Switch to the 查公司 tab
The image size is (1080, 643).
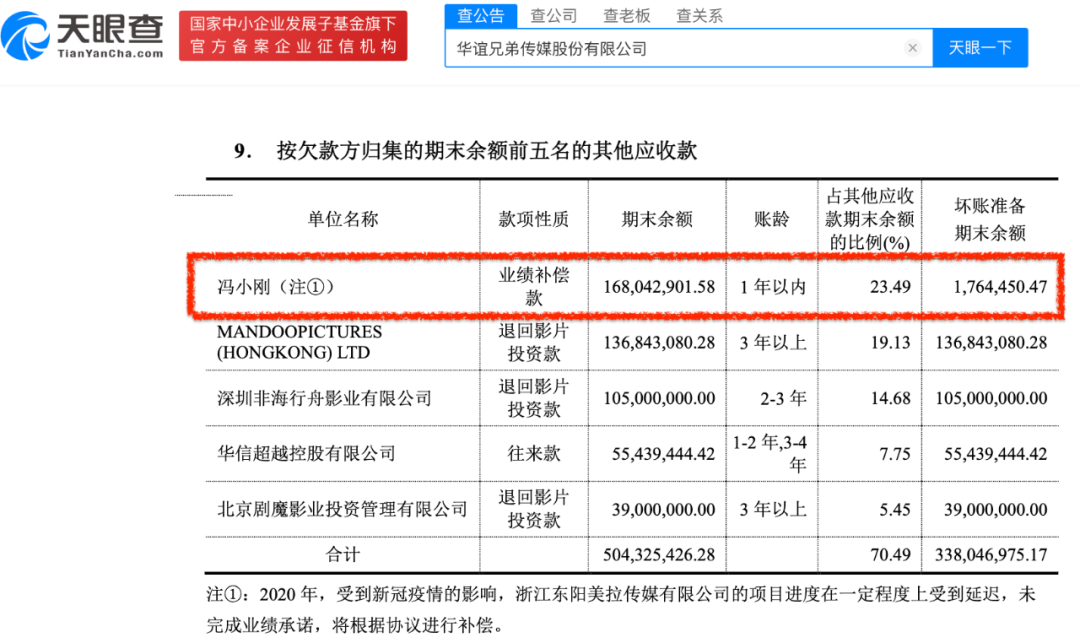pos(556,15)
